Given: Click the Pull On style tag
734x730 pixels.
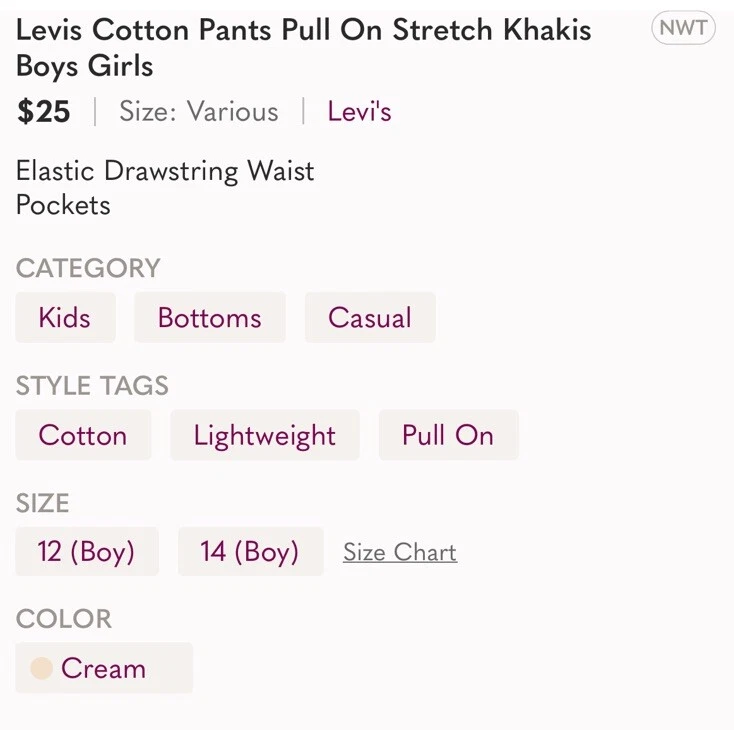Looking at the screenshot, I should (x=447, y=435).
